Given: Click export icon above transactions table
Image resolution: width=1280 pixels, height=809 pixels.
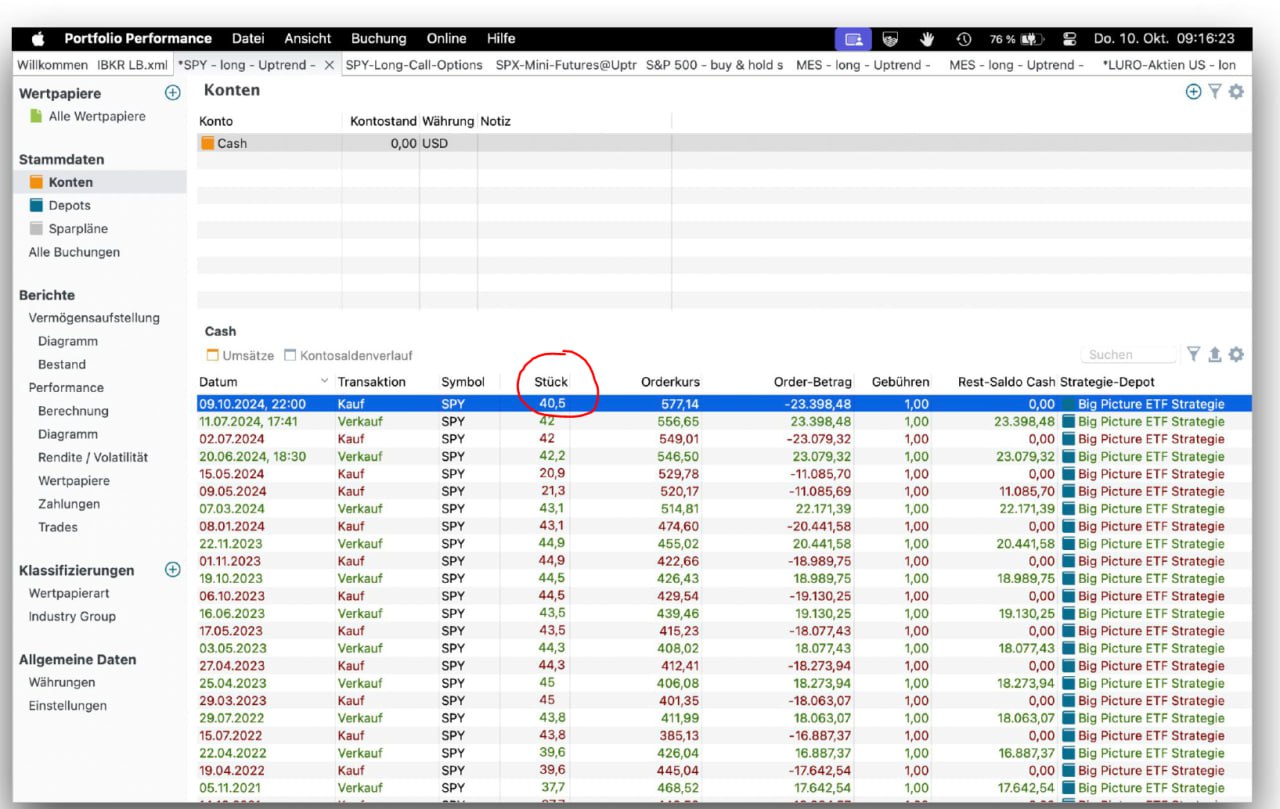Looking at the screenshot, I should click(x=1215, y=355).
